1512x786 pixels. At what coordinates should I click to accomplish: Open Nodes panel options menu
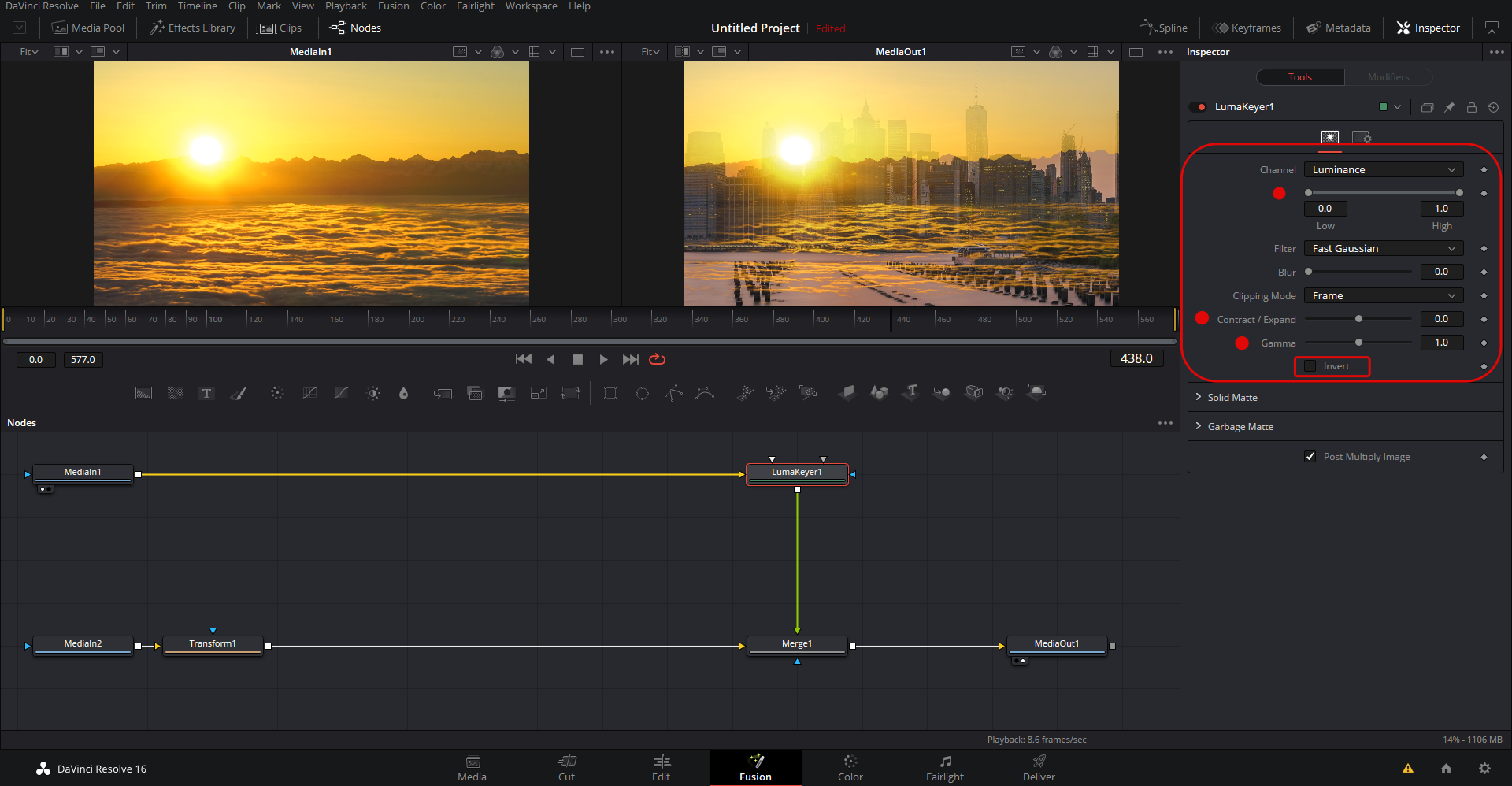[x=1165, y=423]
